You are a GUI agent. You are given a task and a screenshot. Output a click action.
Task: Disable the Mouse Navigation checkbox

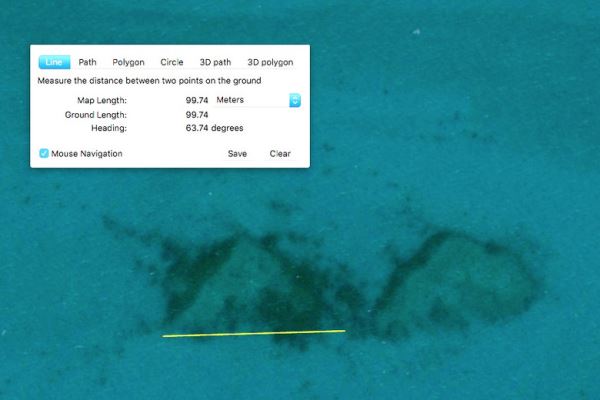[44, 153]
